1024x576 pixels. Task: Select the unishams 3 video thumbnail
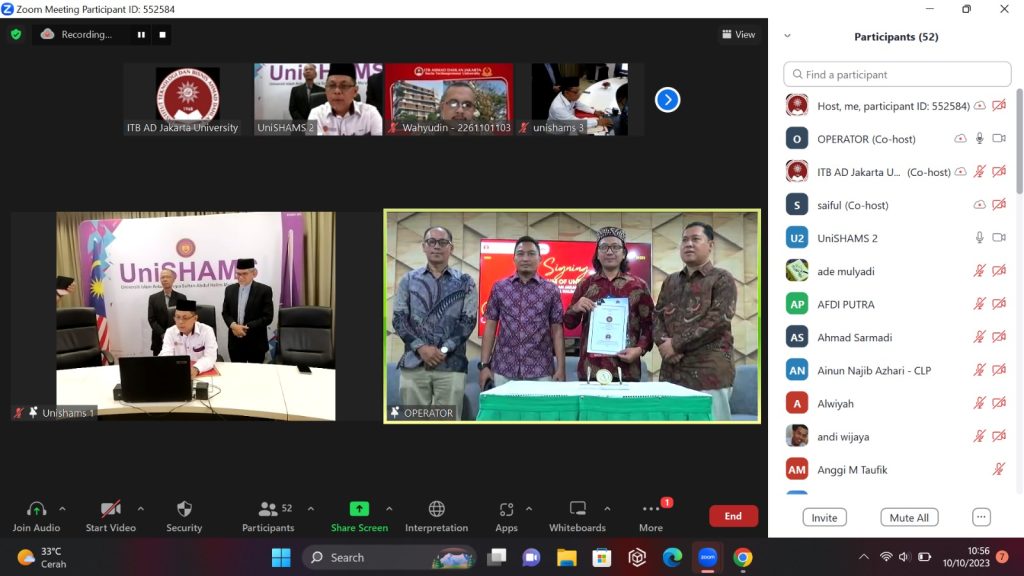point(580,99)
